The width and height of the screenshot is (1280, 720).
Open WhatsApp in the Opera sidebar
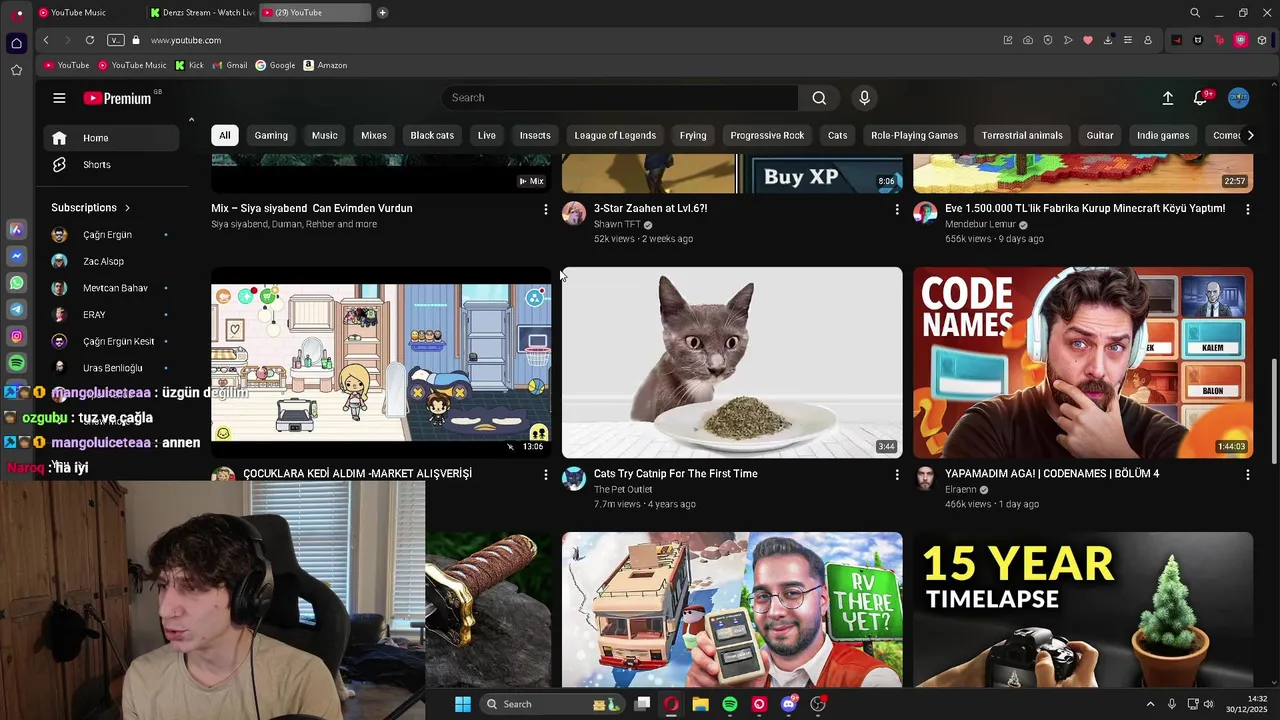coord(16,283)
